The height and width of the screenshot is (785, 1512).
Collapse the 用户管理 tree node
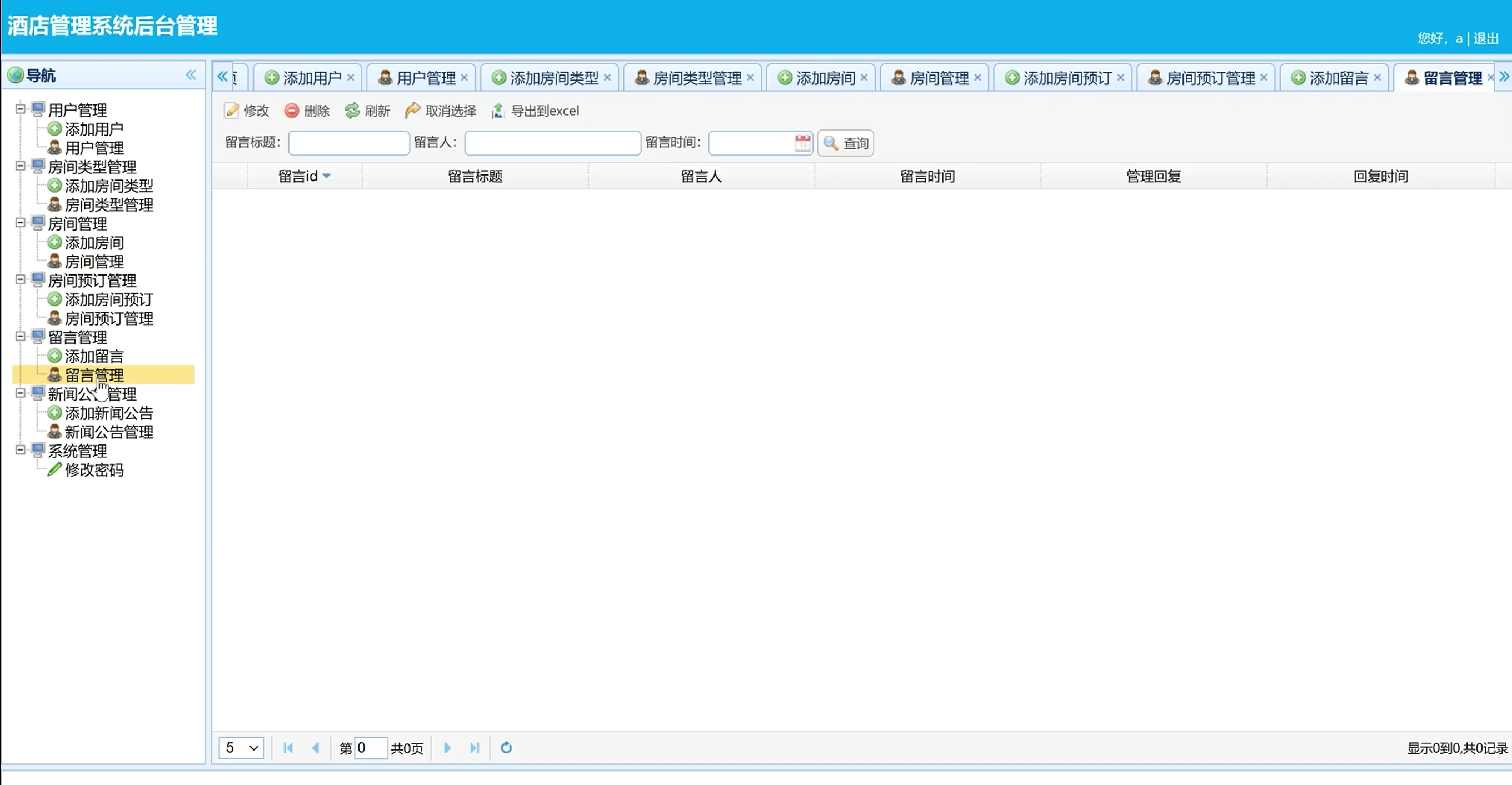pyautogui.click(x=21, y=108)
